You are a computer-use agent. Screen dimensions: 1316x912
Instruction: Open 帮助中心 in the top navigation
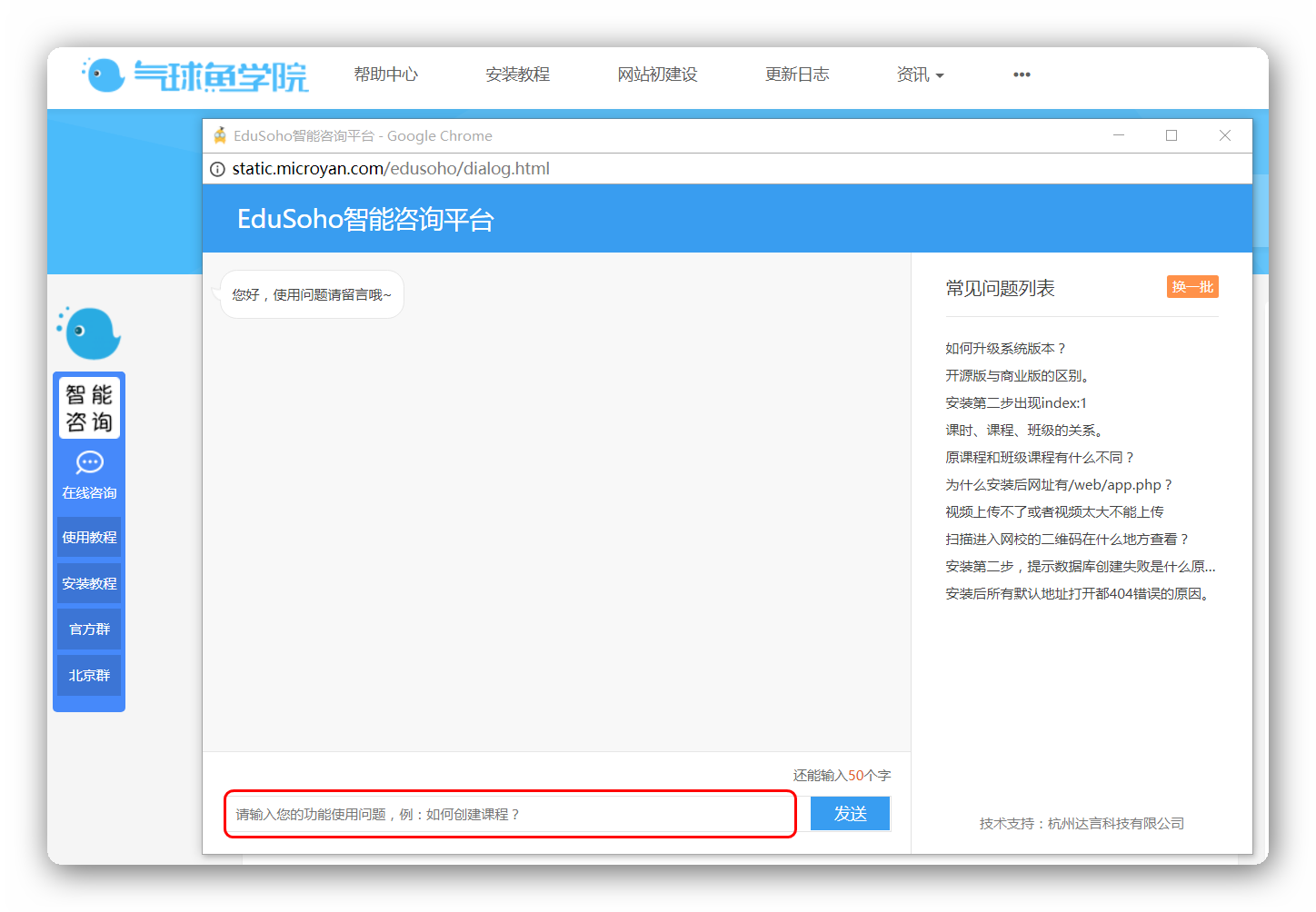tap(386, 74)
